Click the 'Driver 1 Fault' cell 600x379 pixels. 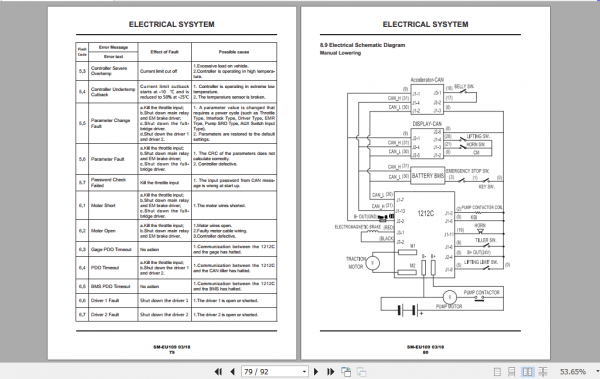(113, 301)
